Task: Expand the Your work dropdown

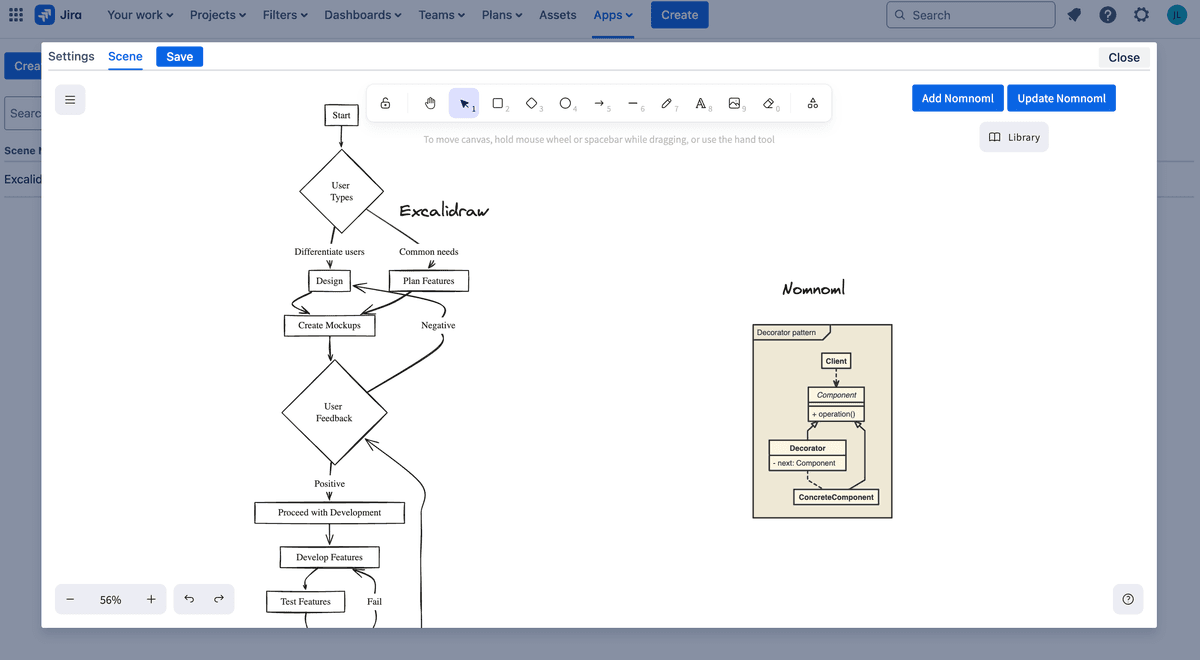Action: coord(140,15)
